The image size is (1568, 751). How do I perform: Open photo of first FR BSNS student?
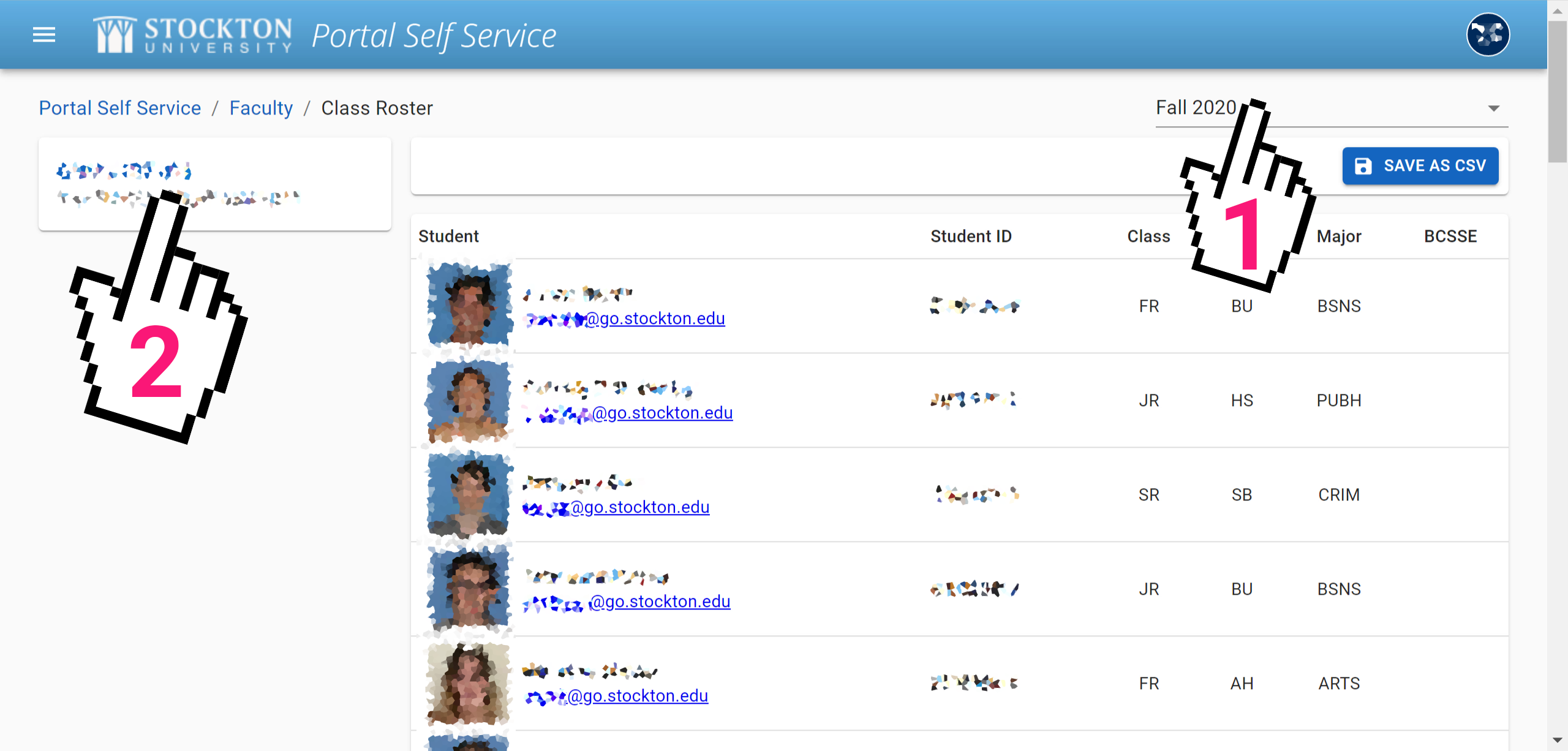pos(469,304)
